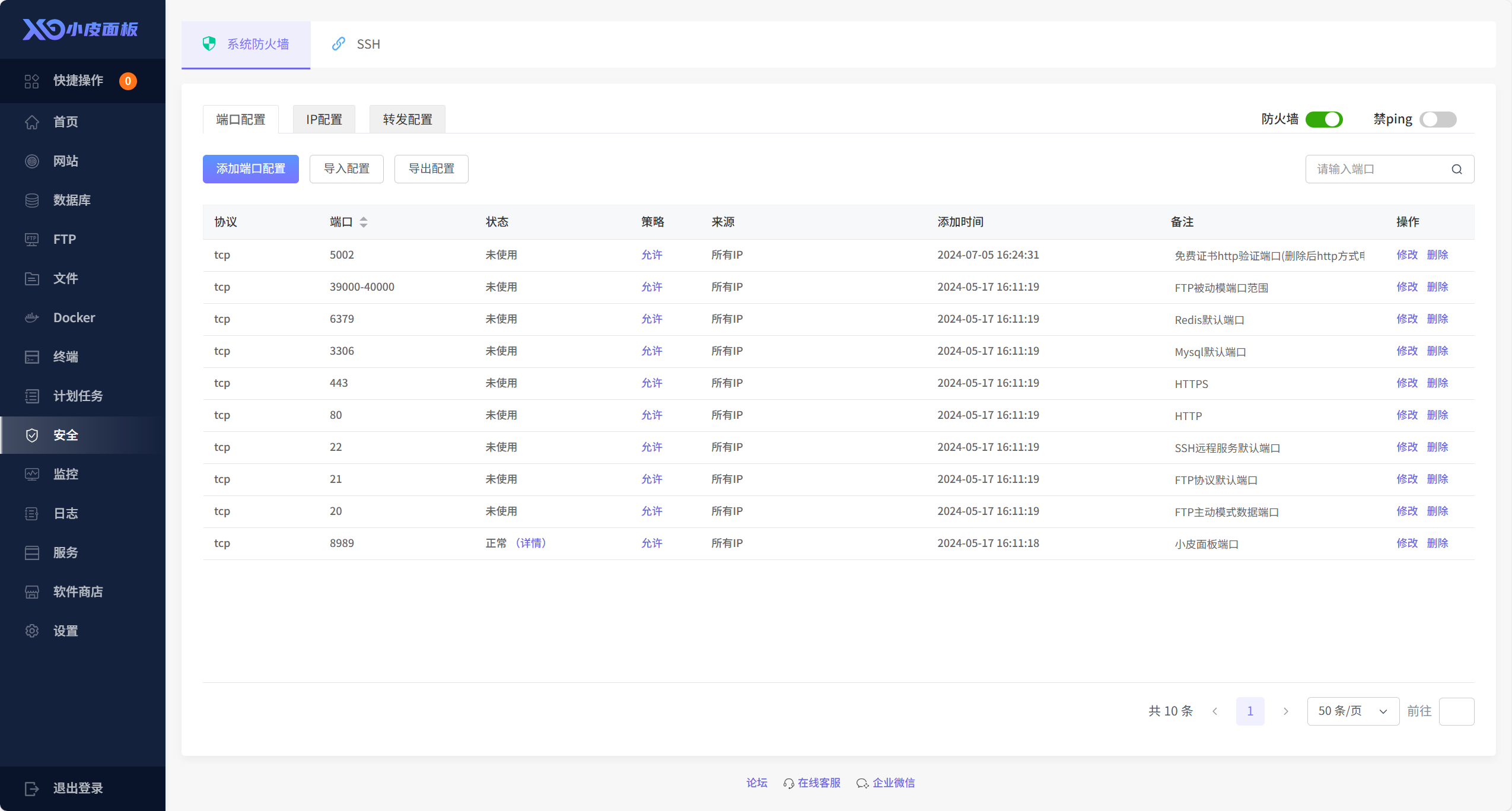
Task: Click the logout icon at bottom
Action: pyautogui.click(x=32, y=788)
